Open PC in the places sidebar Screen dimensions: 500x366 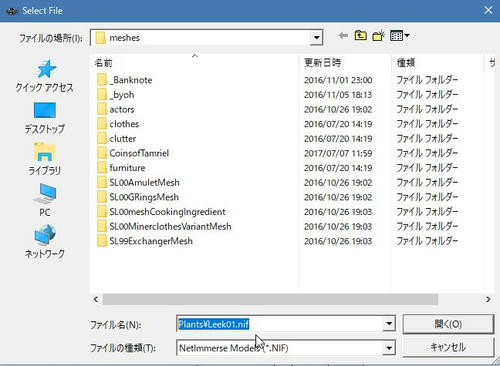click(x=44, y=200)
